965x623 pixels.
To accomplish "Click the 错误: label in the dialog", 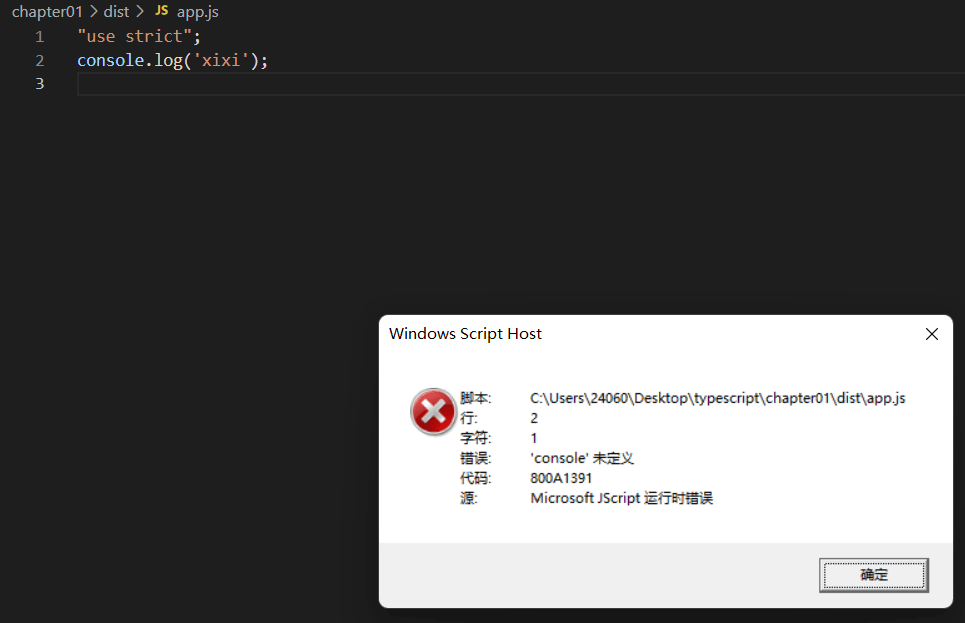I will point(476,458).
